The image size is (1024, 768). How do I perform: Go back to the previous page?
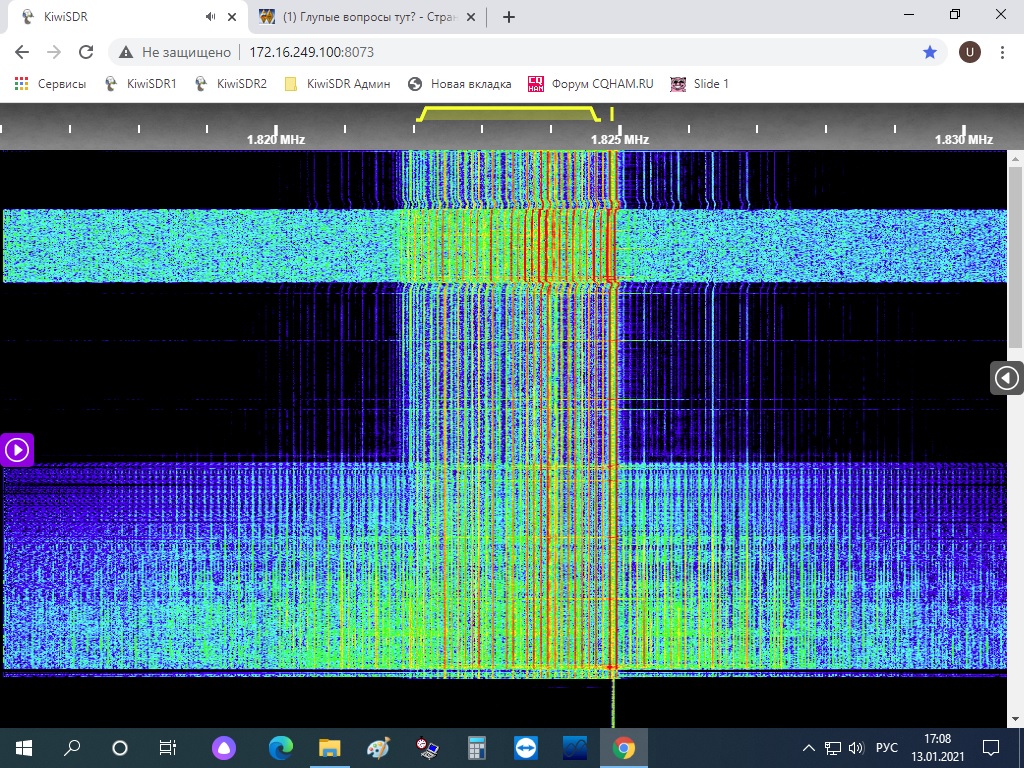[22, 52]
